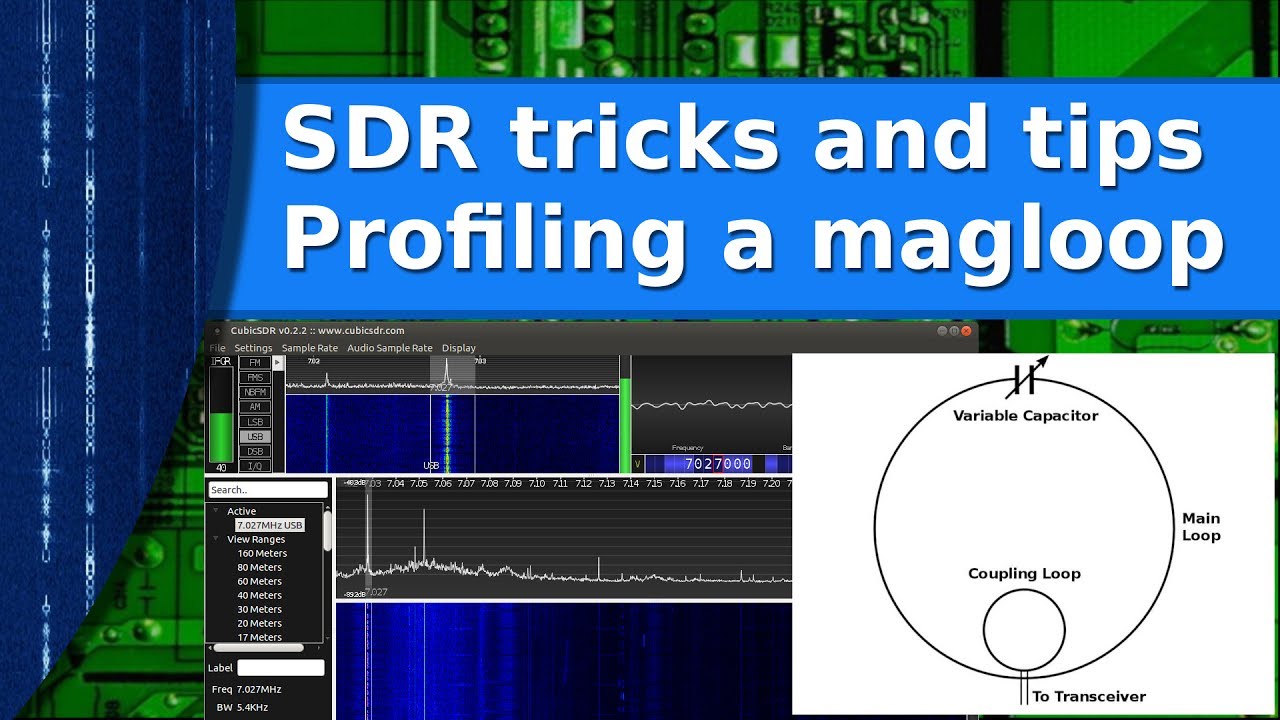Open the File menu
This screenshot has width=1280, height=720.
click(217, 348)
